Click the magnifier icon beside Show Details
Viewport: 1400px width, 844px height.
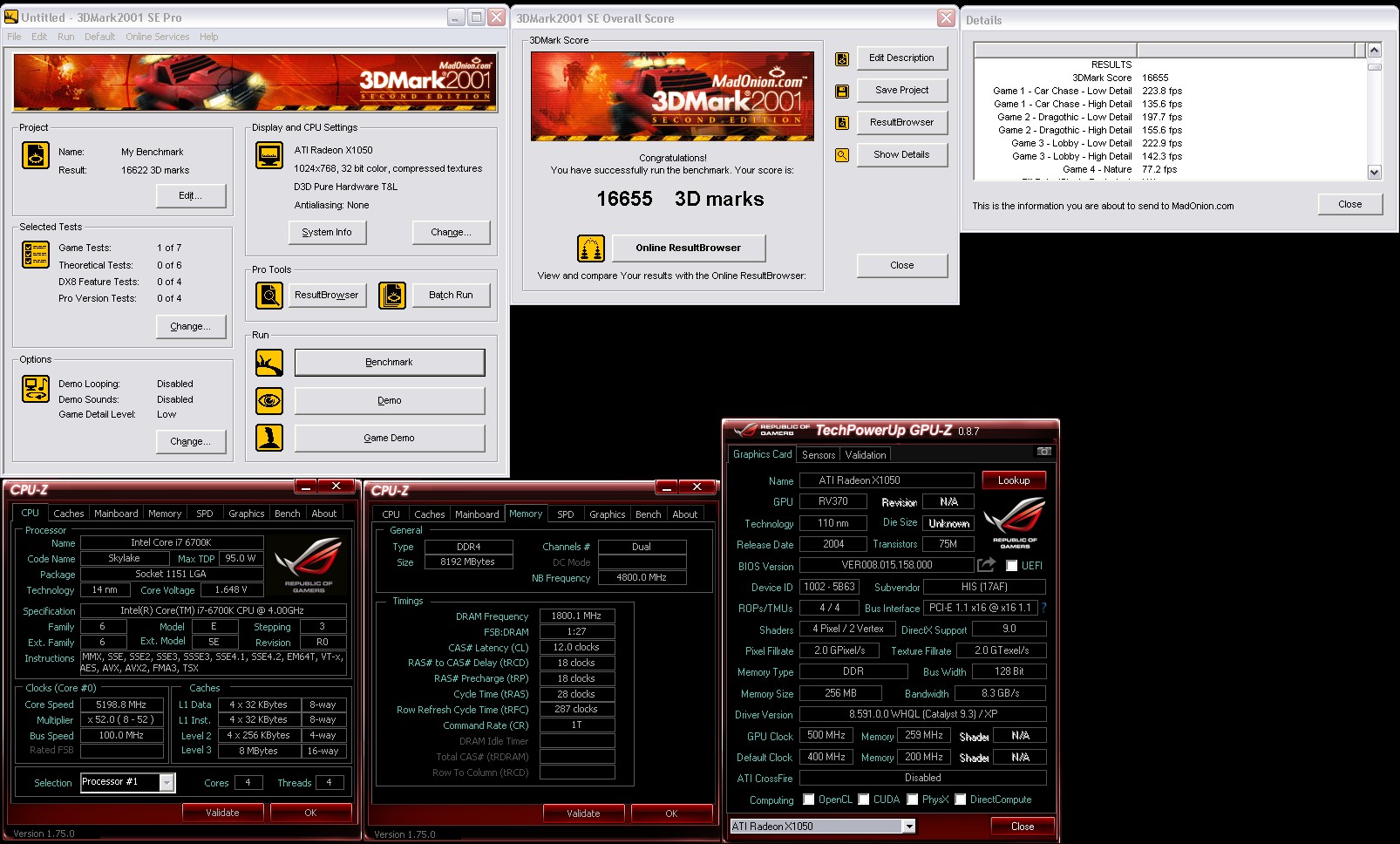[842, 155]
